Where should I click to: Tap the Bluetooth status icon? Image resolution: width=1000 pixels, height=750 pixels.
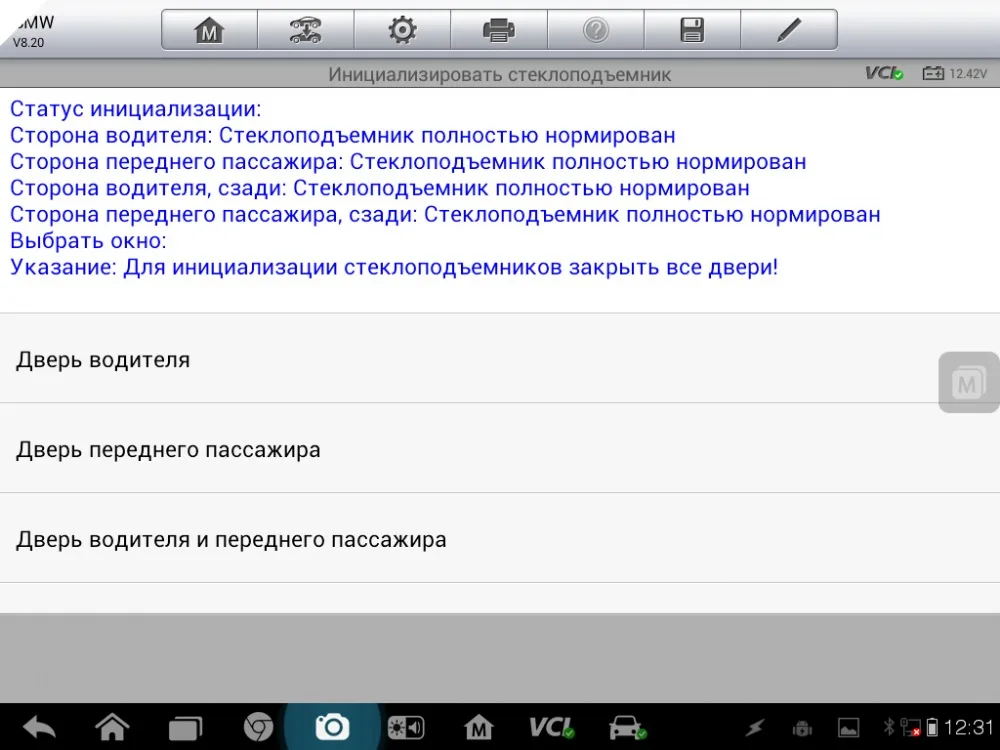(x=888, y=726)
